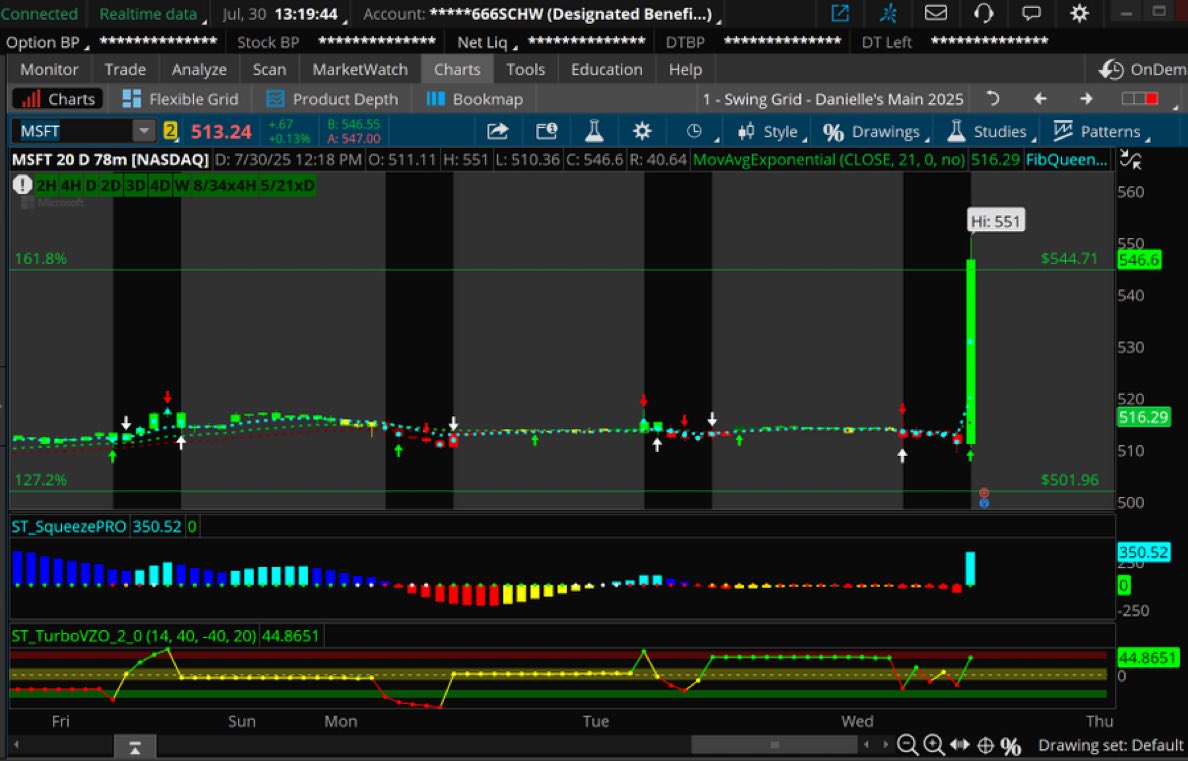Toggle the 8/34x4H label

click(x=224, y=186)
